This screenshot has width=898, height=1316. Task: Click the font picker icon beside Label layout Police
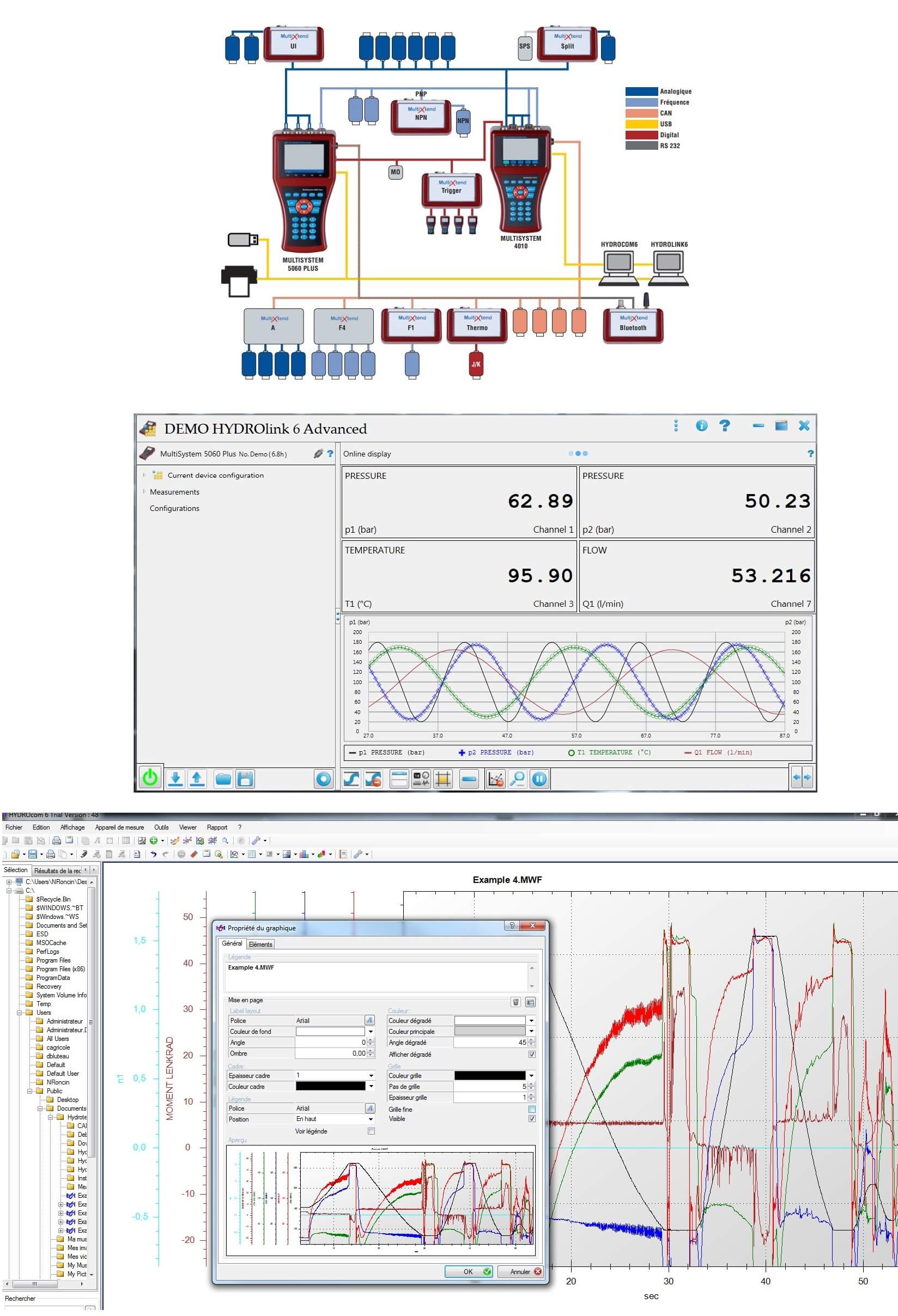[369, 1020]
